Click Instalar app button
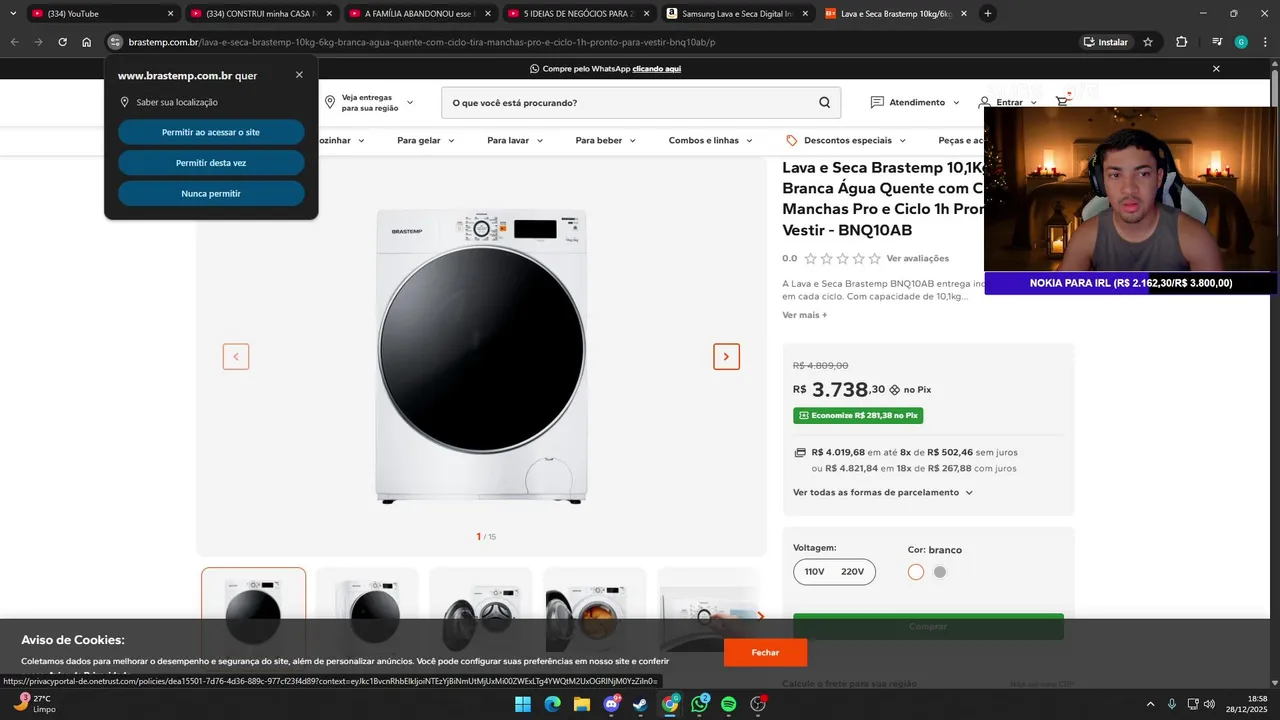 point(1106,42)
